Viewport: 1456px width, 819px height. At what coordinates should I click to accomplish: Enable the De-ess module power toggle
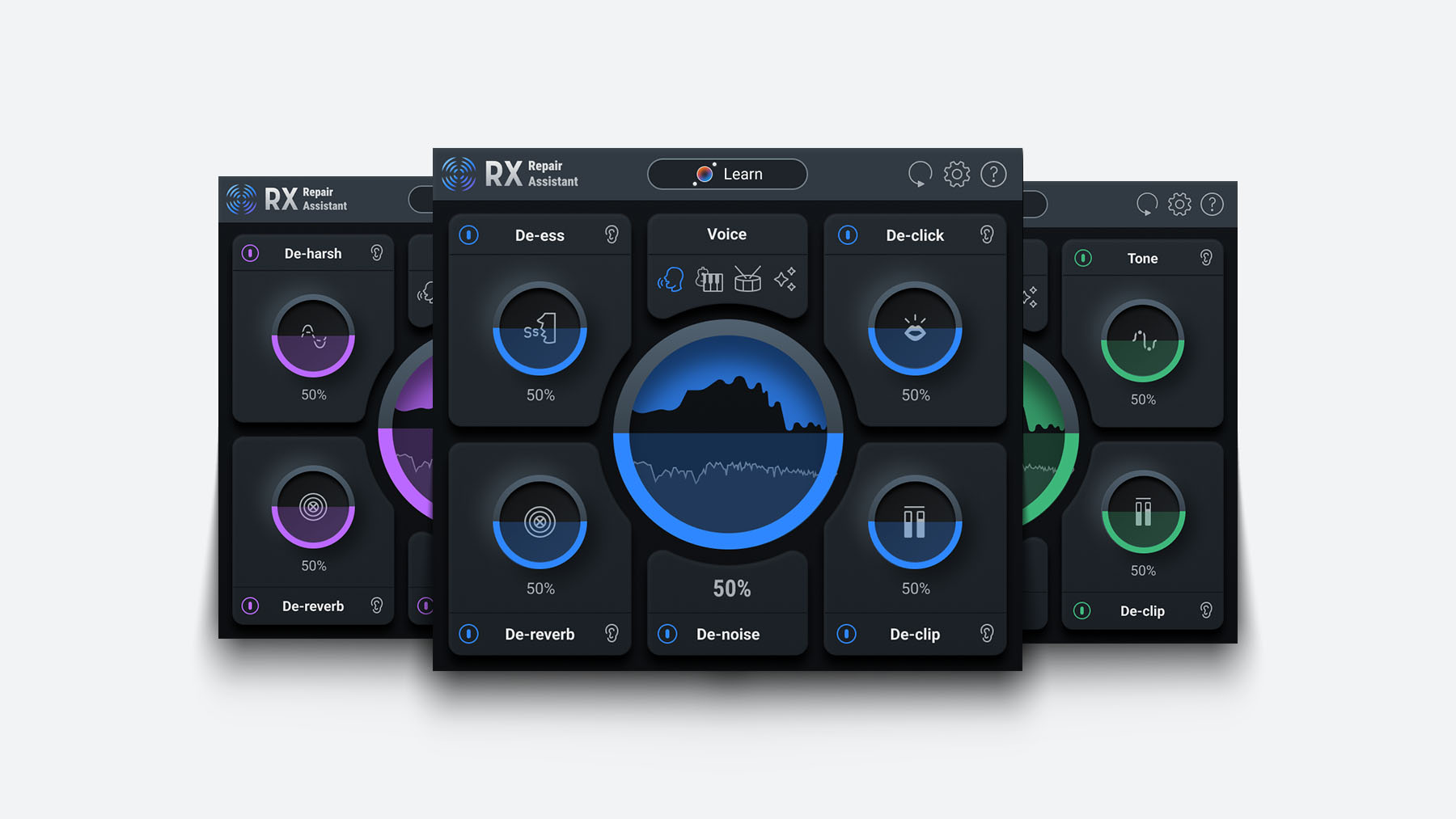(x=468, y=234)
